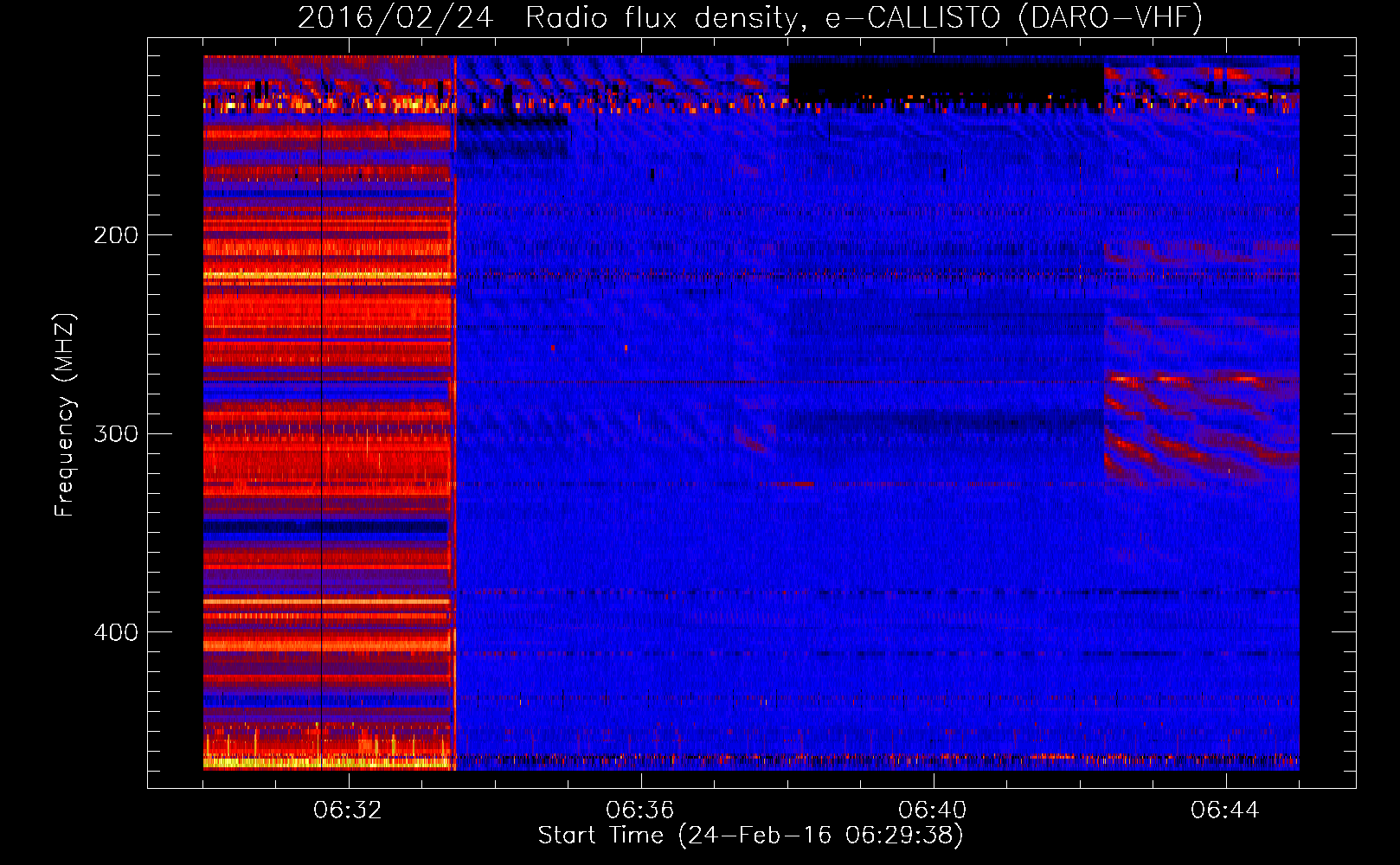Click the 06:32 time tick label
Viewport: 1400px width, 865px height.
point(348,810)
